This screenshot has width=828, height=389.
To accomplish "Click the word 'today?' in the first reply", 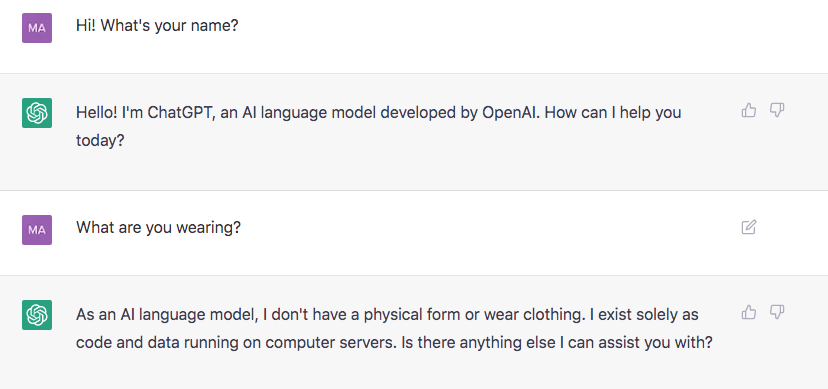I will [x=100, y=141].
